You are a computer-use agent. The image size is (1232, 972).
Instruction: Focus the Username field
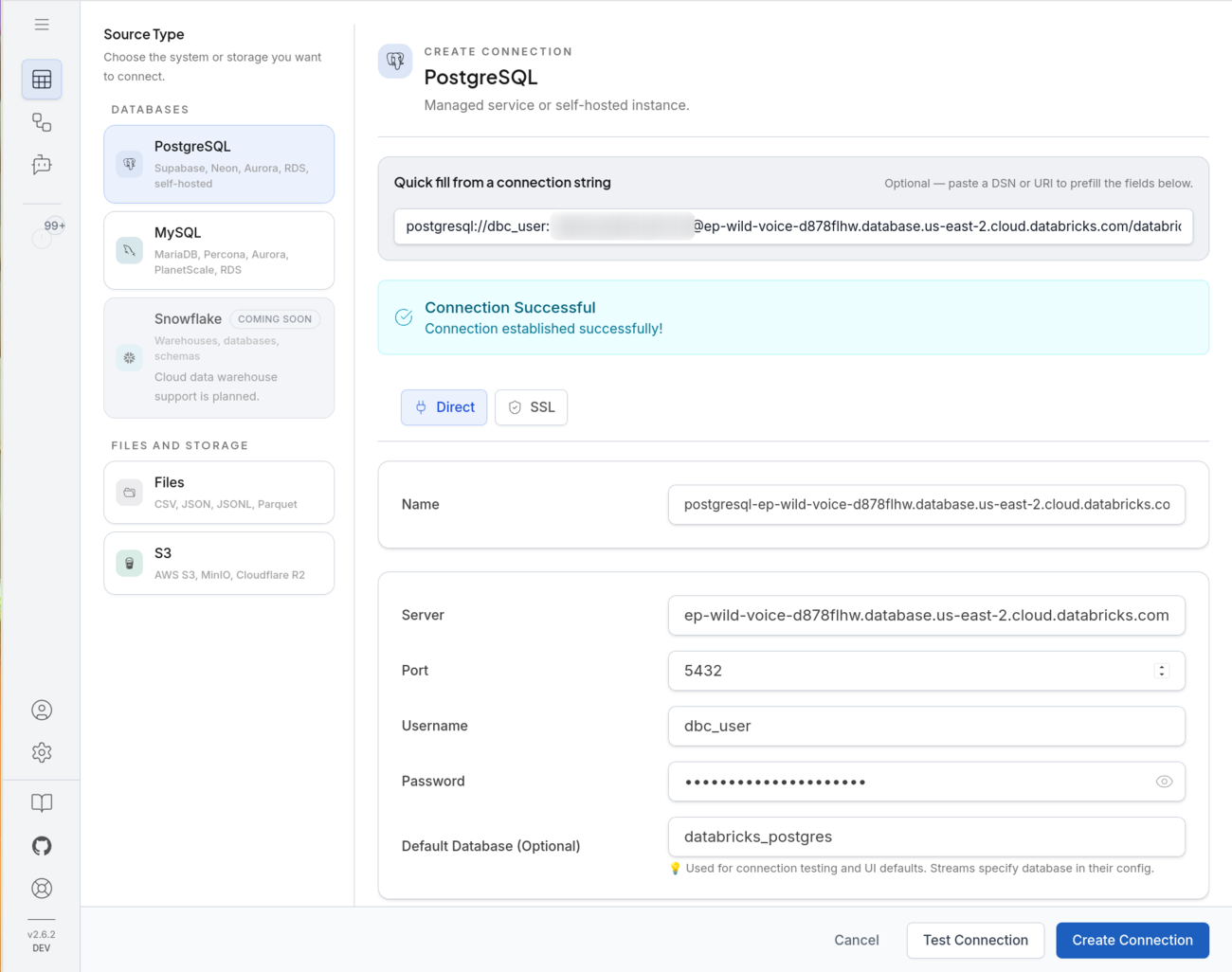pyautogui.click(x=926, y=726)
